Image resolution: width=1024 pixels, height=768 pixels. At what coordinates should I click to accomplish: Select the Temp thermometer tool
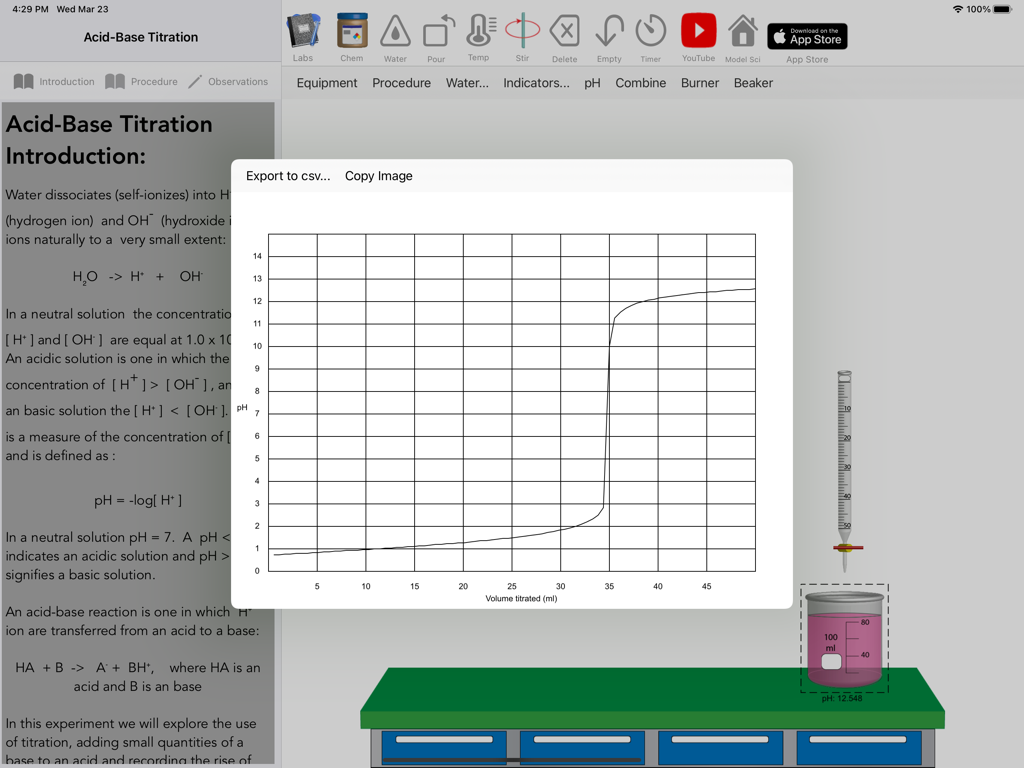click(x=480, y=35)
